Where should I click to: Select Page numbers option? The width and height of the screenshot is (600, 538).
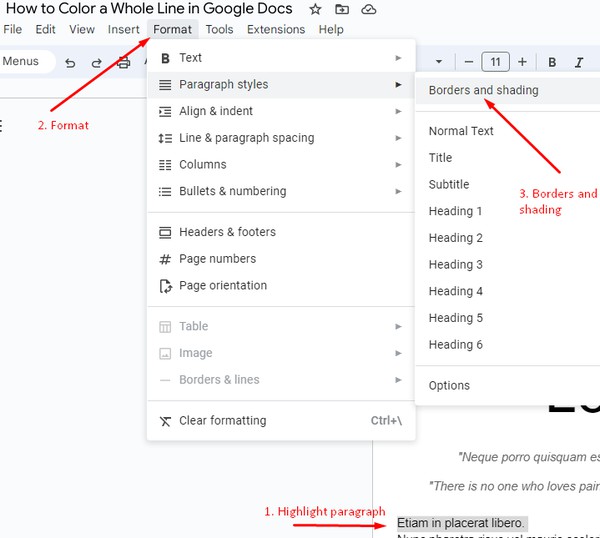(281, 259)
